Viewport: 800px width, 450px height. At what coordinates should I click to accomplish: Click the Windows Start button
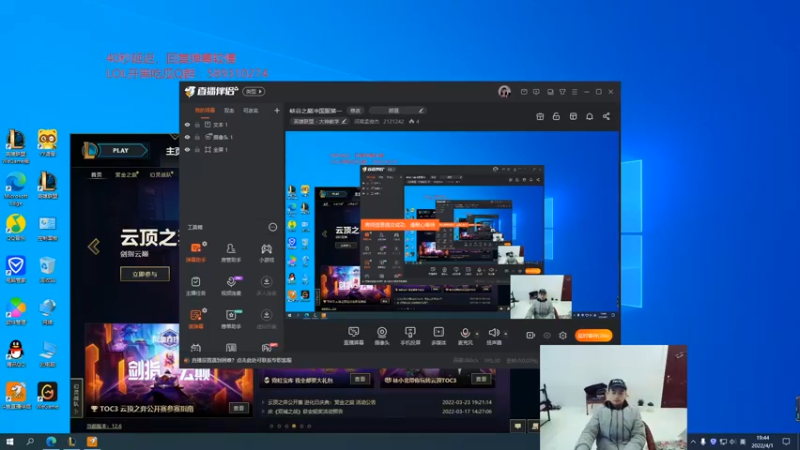(x=10, y=442)
